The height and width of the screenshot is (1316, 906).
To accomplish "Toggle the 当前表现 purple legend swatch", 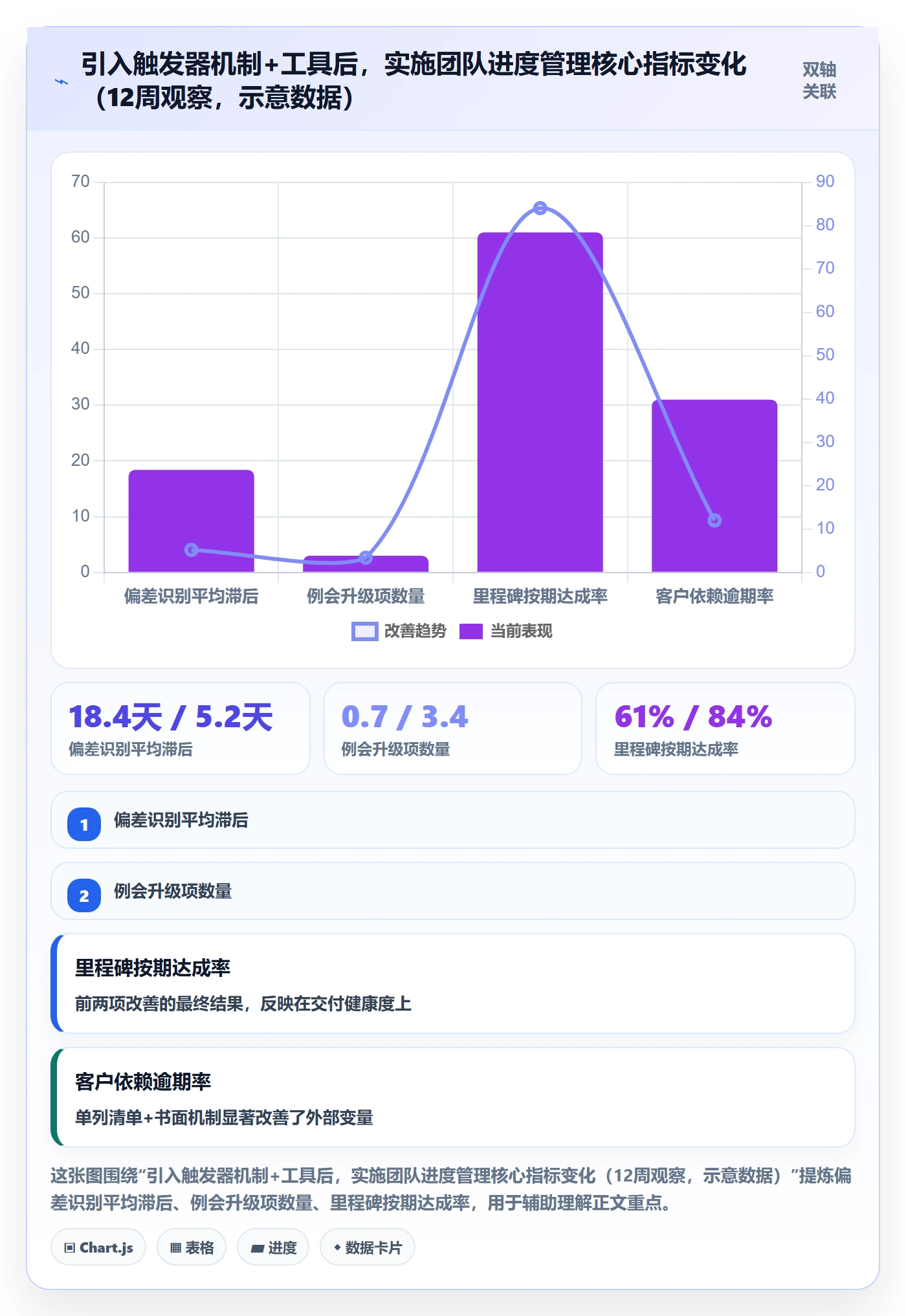I will pyautogui.click(x=471, y=631).
